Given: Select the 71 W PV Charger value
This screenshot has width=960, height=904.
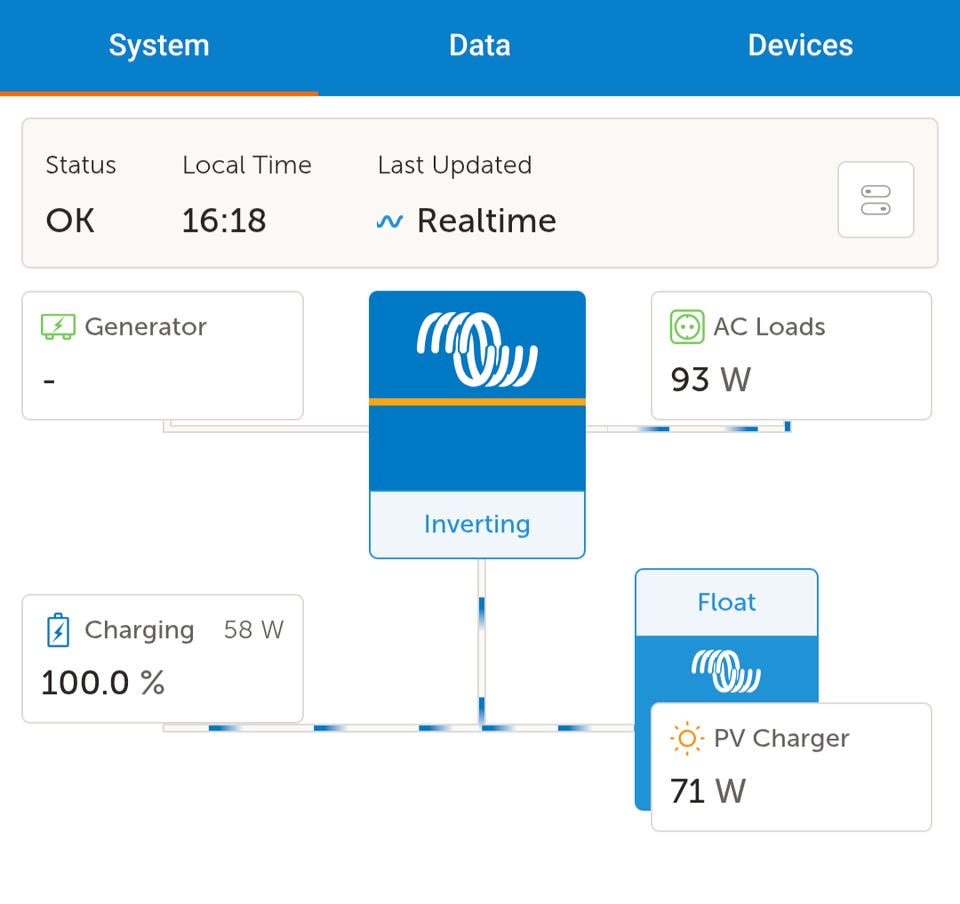Looking at the screenshot, I should tap(708, 791).
